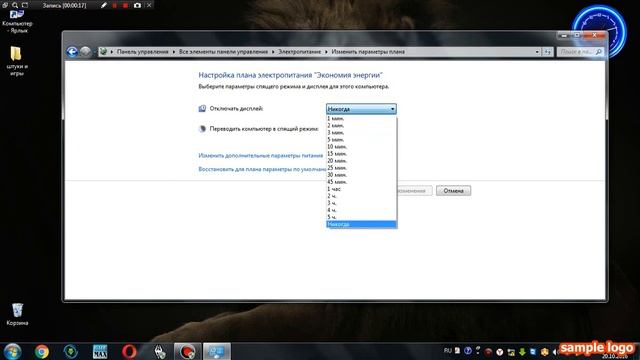
Task: Go to Все элементы панели управления in the breadcrumb
Action: [223, 52]
